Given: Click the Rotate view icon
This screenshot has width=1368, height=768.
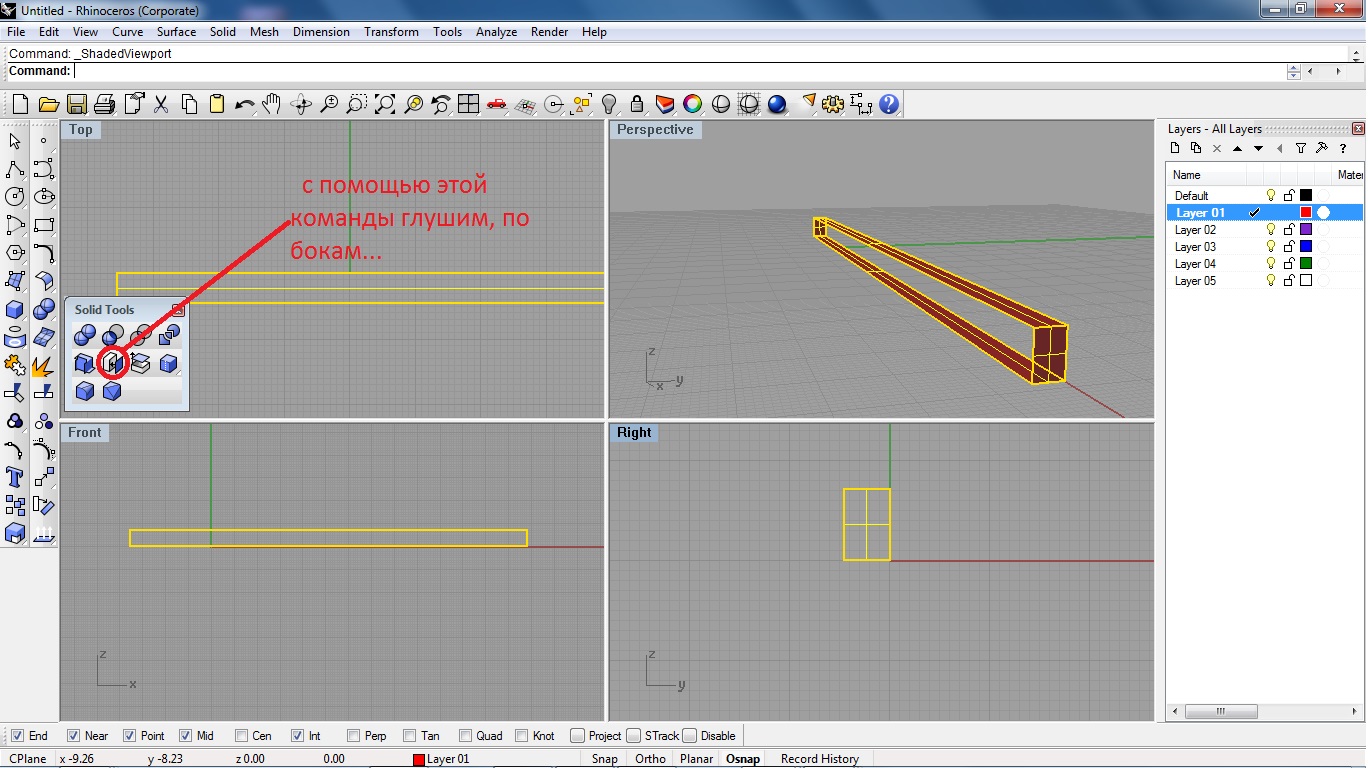Looking at the screenshot, I should tap(300, 104).
